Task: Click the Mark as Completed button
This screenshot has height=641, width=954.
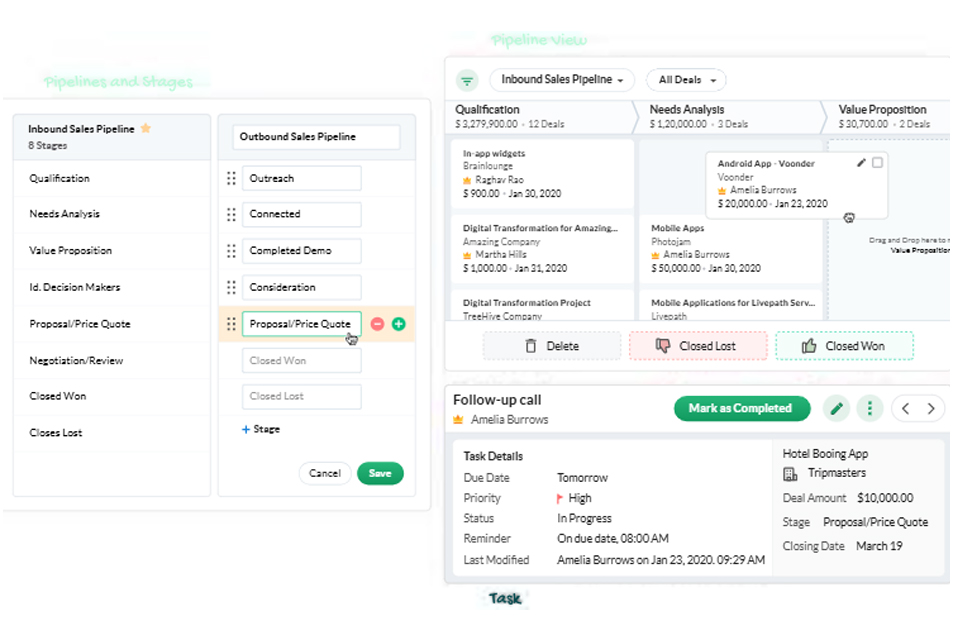Action: [x=742, y=409]
